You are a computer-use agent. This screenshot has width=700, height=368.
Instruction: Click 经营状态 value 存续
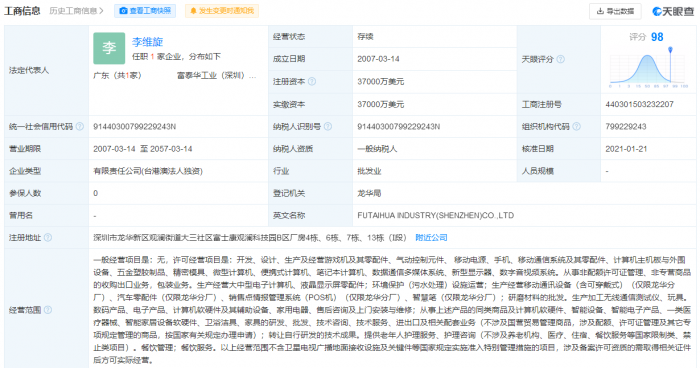click(x=365, y=37)
